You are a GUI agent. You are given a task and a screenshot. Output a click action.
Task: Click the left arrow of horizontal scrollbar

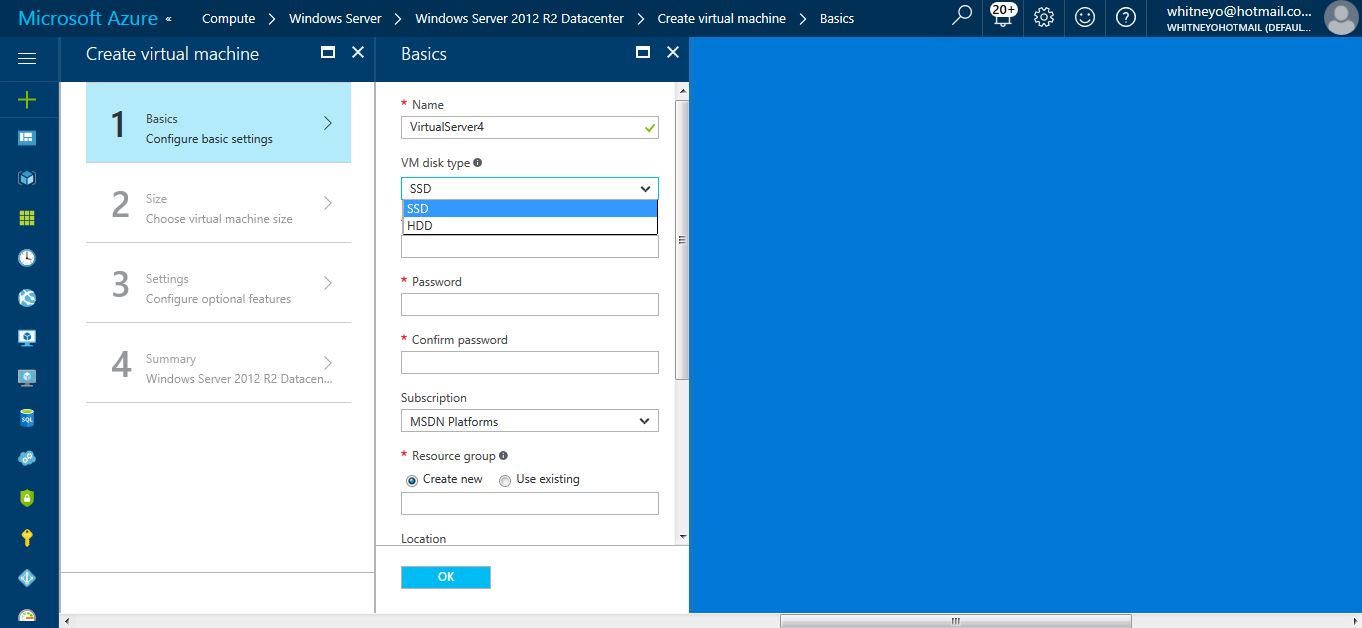67,621
